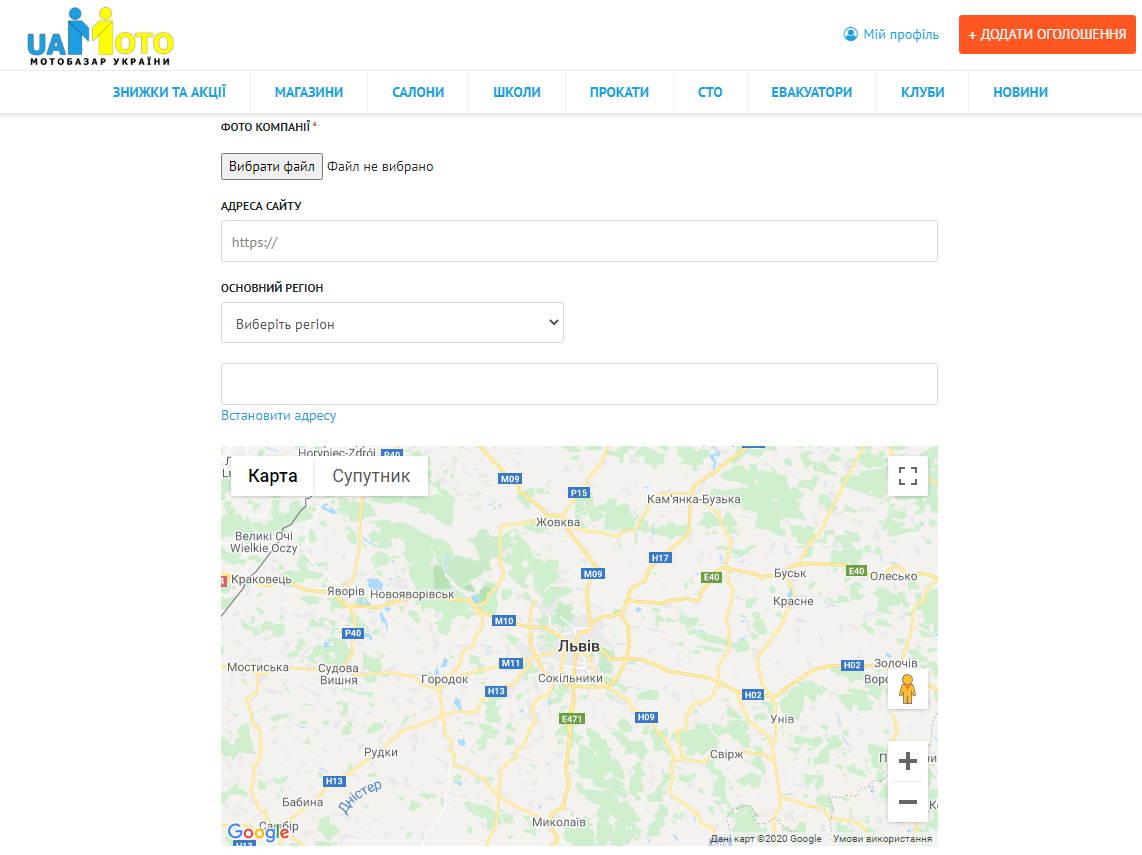Click the P40 road marker near Яворів
The image size is (1142, 855).
(353, 634)
